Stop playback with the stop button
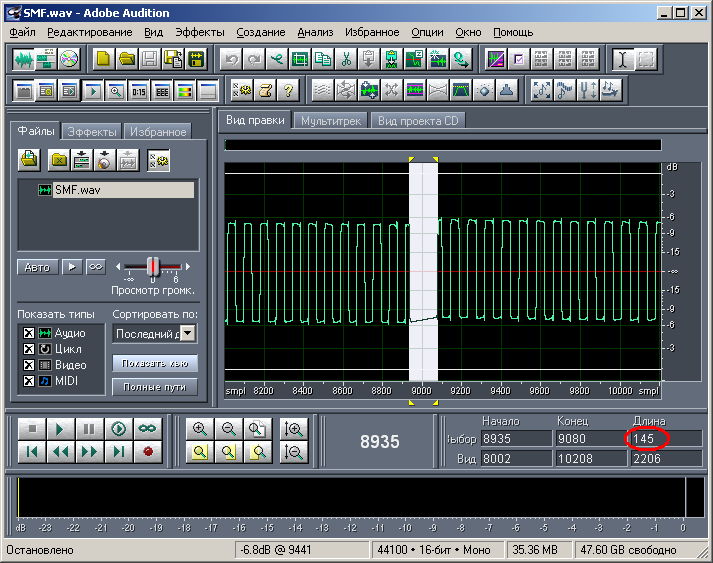Viewport: 713px width, 563px height. (32, 429)
